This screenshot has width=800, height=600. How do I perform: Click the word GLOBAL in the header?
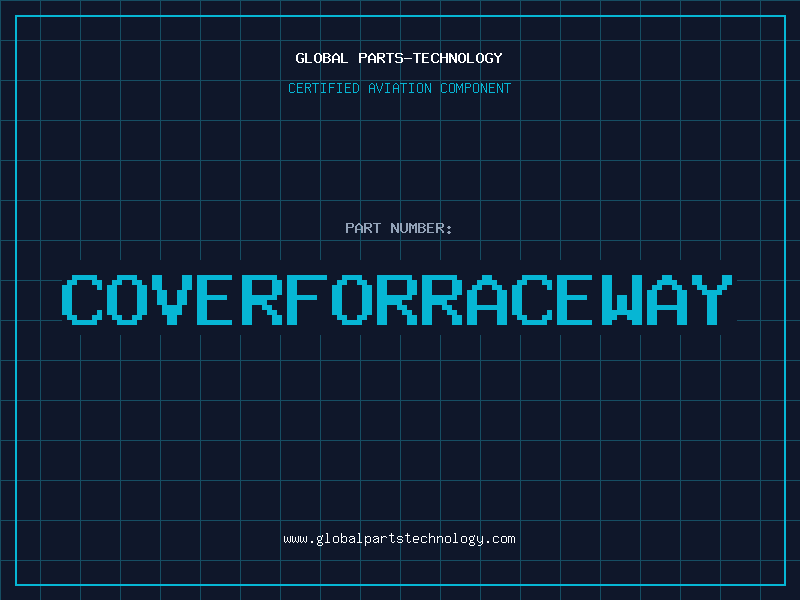click(321, 58)
